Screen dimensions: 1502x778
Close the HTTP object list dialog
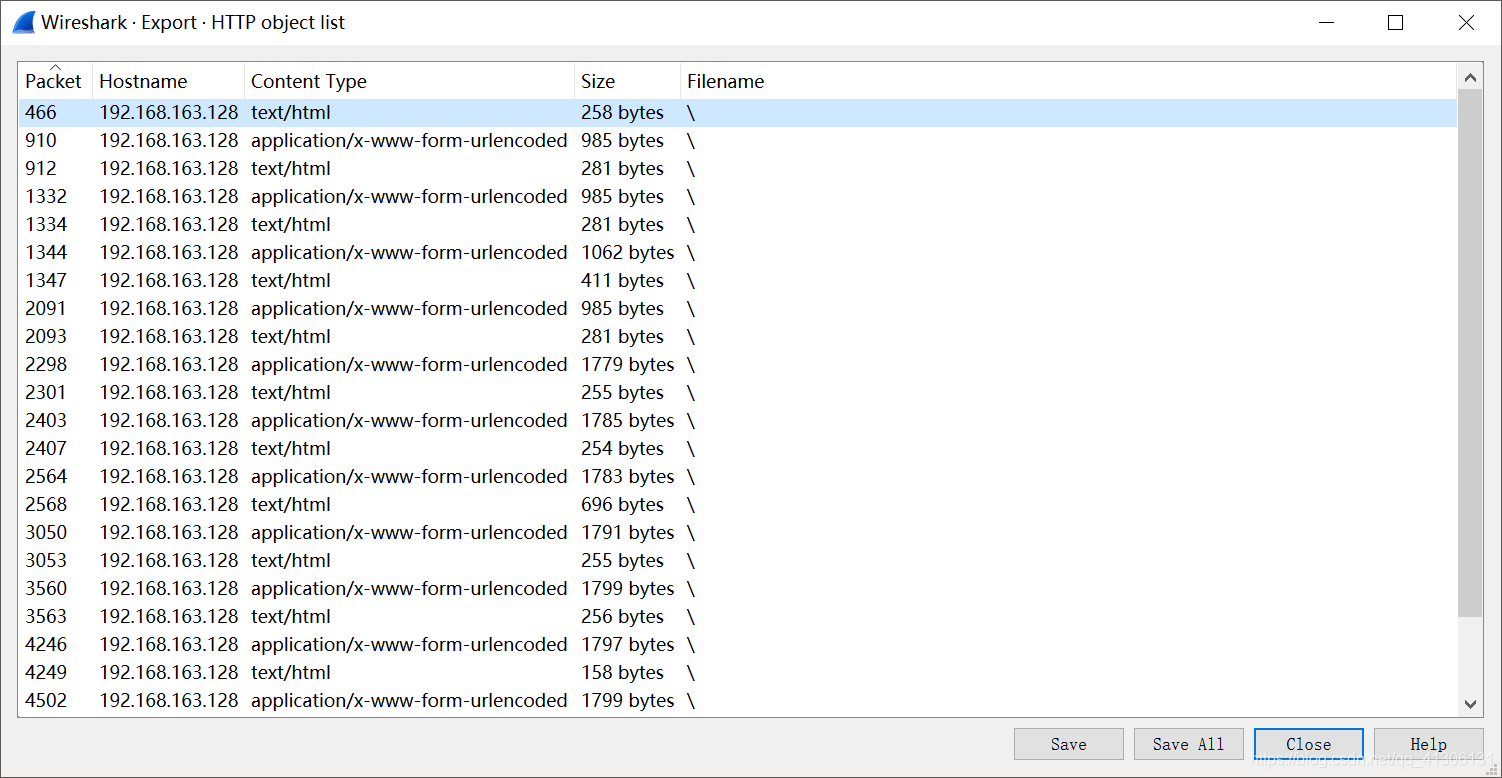coord(1308,744)
